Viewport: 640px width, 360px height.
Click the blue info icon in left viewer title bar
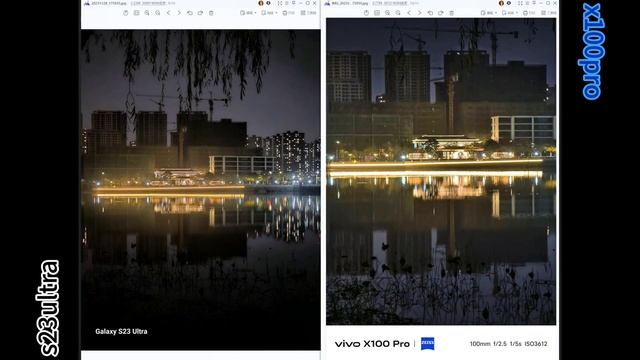[x=268, y=3]
